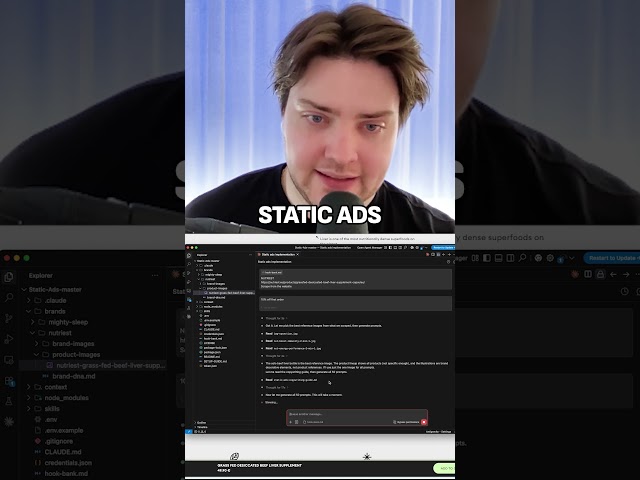This screenshot has width=640, height=480.
Task: Open brand-dna.md in enlarged background tree
Action: coord(69,376)
